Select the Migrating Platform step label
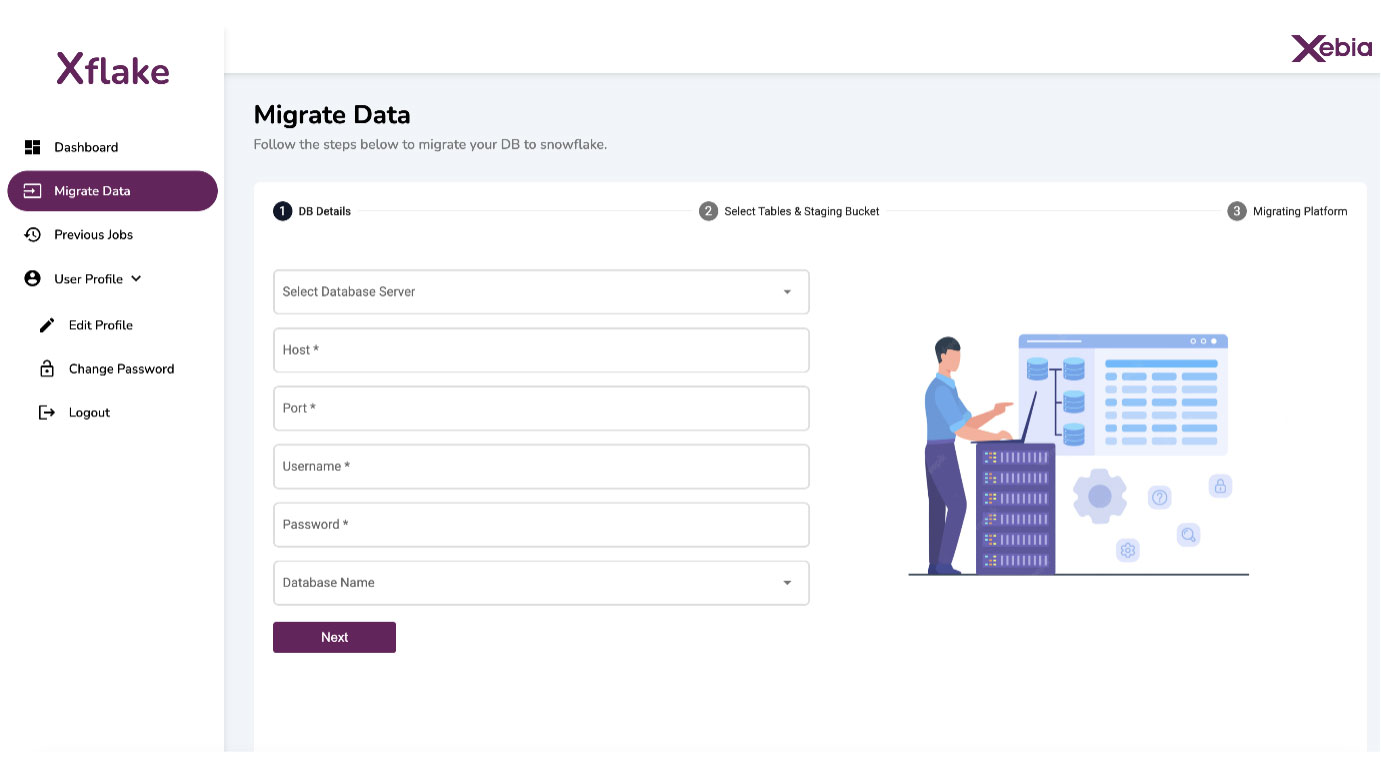 [x=1300, y=211]
